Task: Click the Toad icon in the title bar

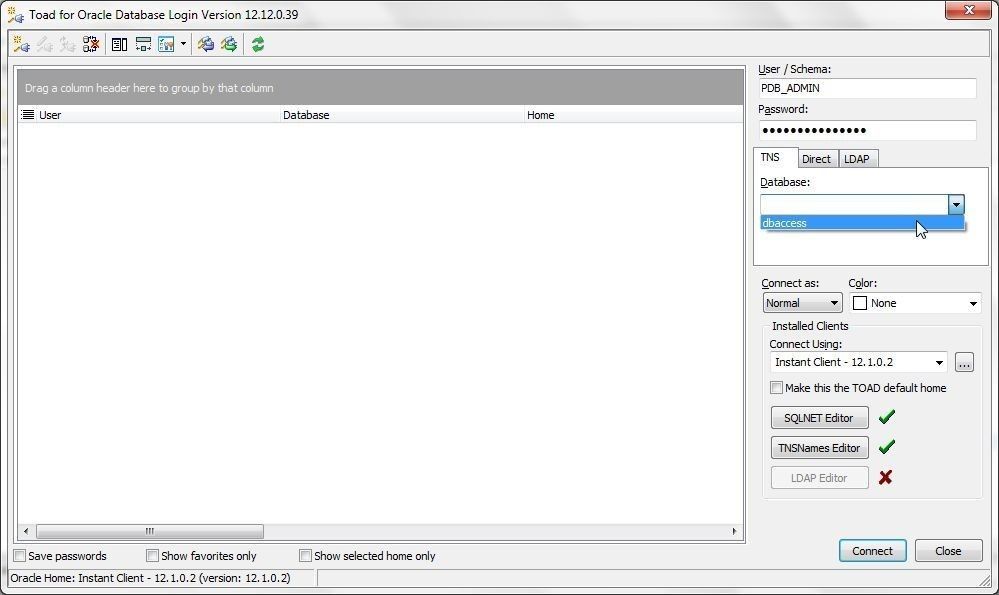Action: [15, 15]
